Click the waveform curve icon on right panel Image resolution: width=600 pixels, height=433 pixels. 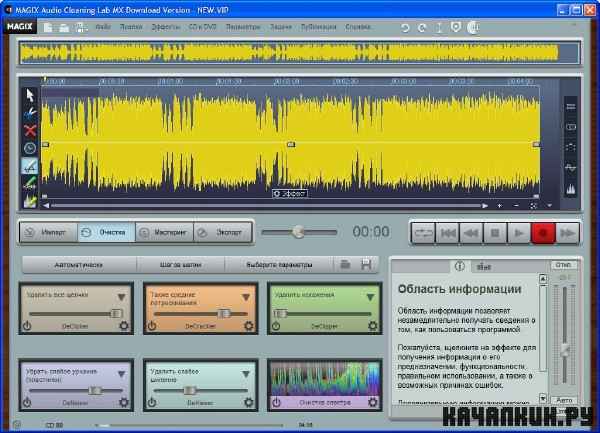pos(571,167)
